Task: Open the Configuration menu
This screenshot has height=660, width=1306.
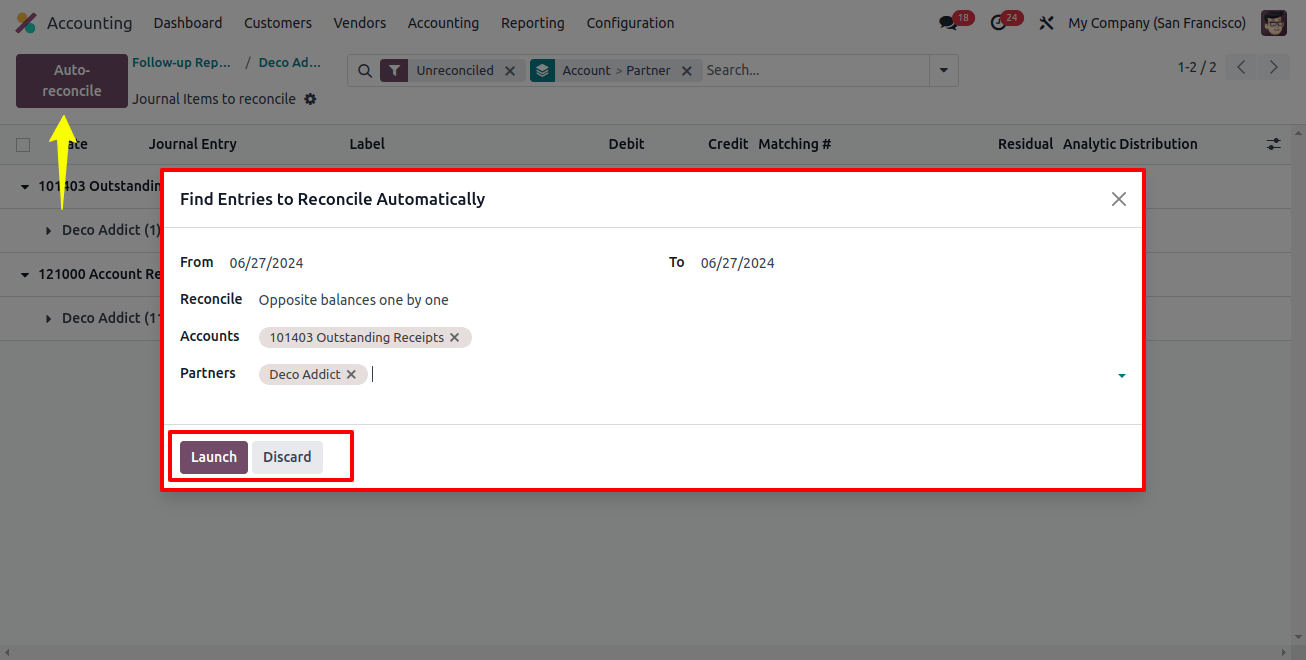Action: point(630,23)
